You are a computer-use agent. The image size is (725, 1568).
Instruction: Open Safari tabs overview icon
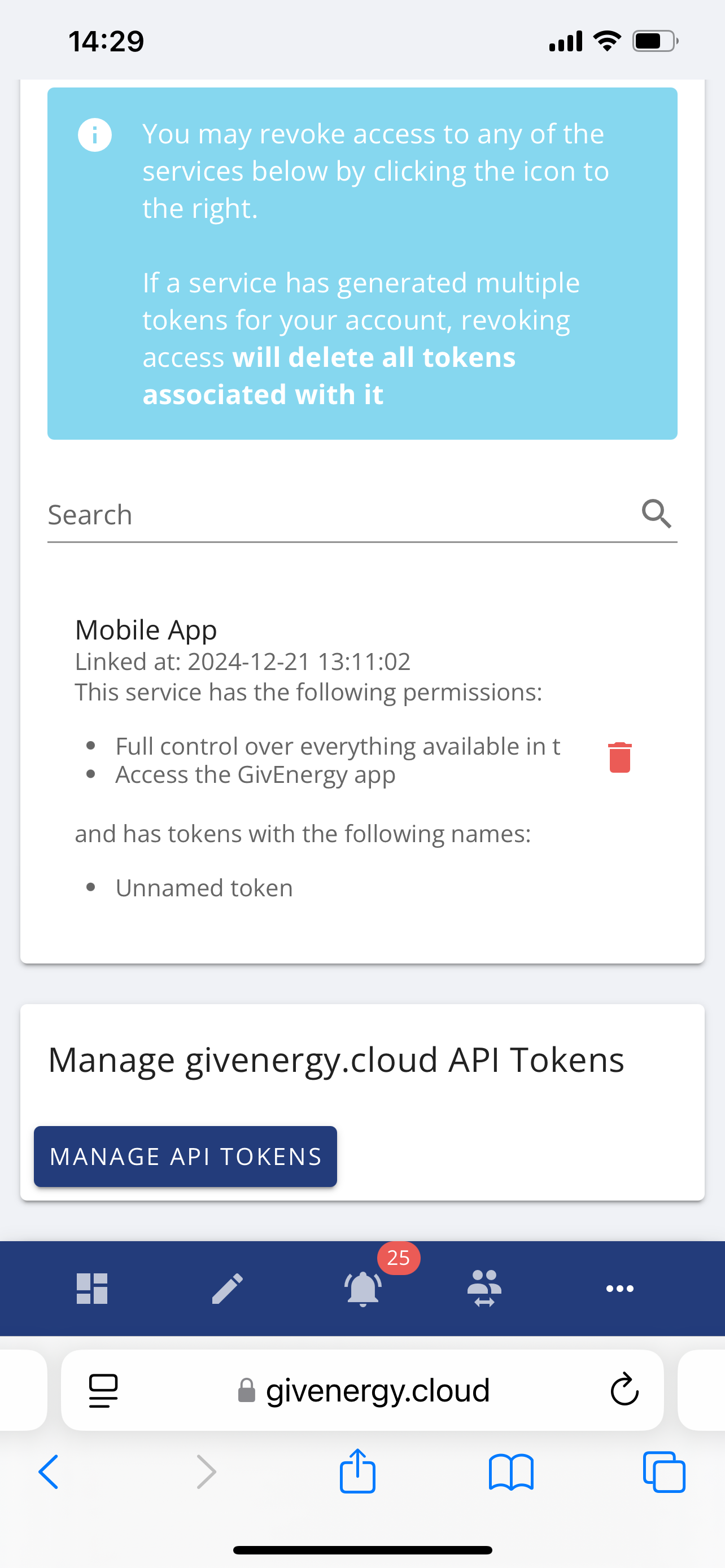pyautogui.click(x=663, y=1472)
